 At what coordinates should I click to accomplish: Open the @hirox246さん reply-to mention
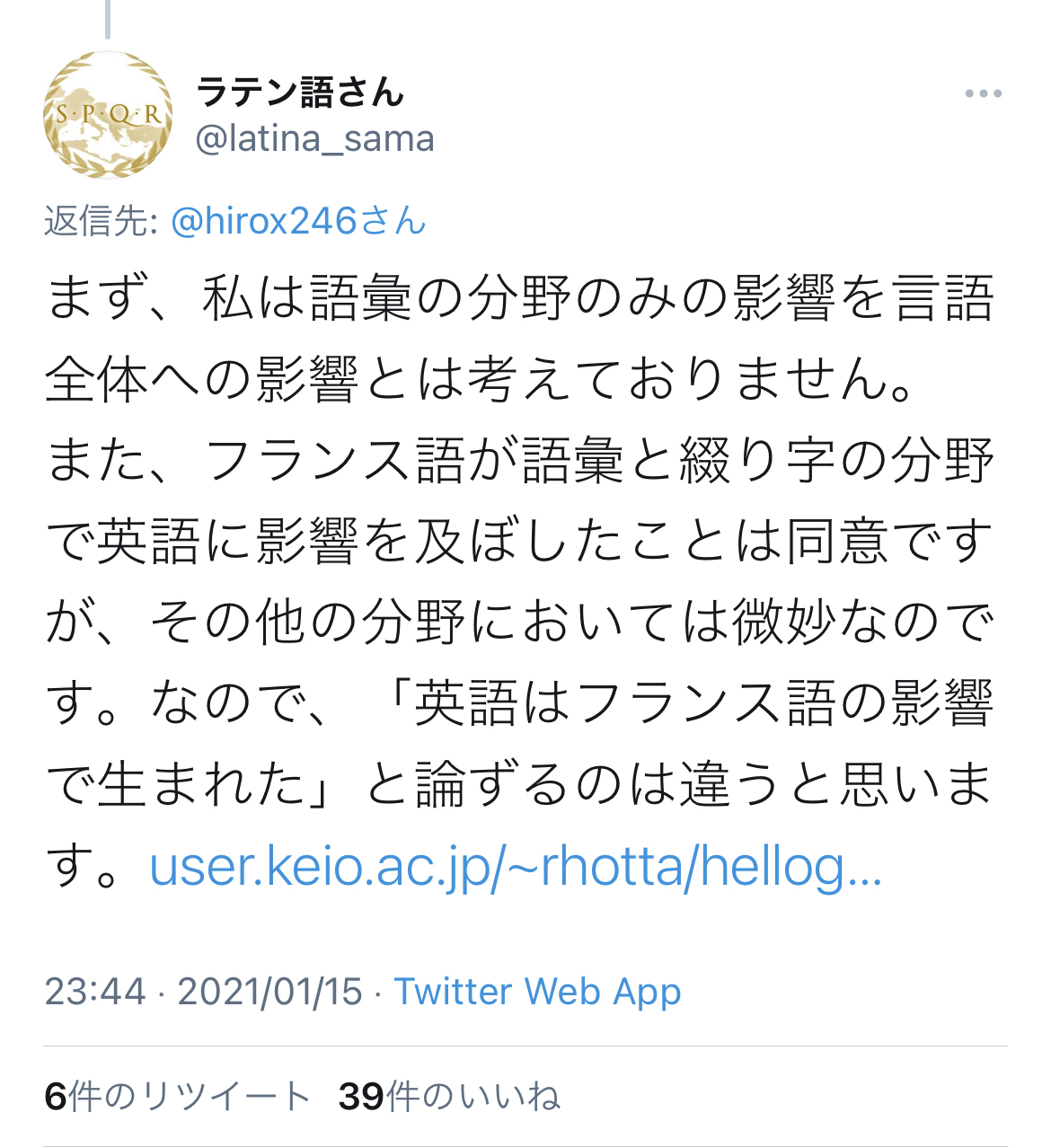(298, 221)
